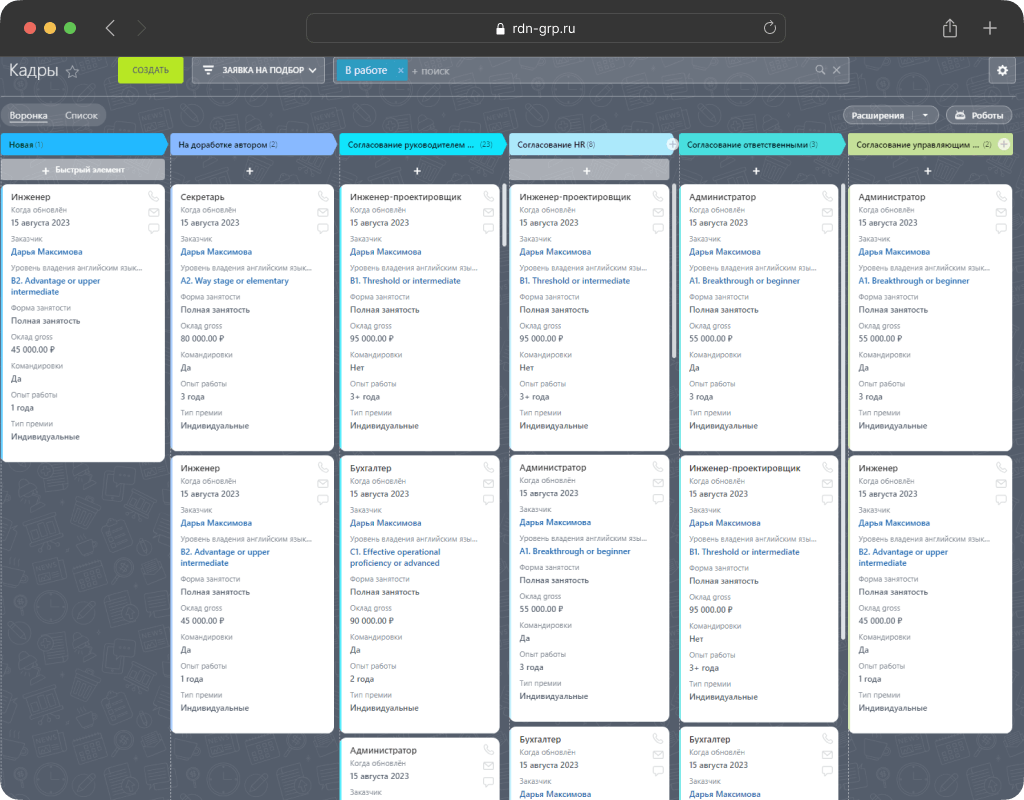This screenshot has height=800, width=1024.
Task: Reload the page with the refresh icon
Action: click(770, 28)
